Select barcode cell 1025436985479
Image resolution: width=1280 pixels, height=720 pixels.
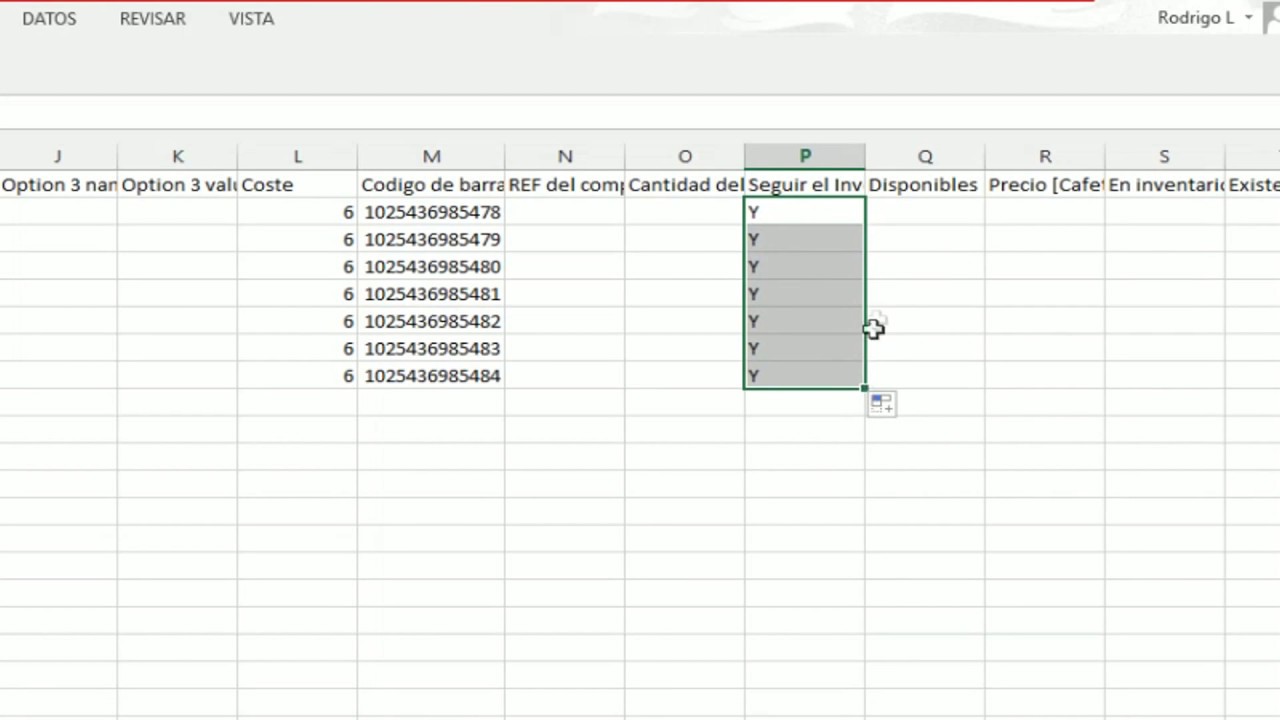(x=431, y=239)
